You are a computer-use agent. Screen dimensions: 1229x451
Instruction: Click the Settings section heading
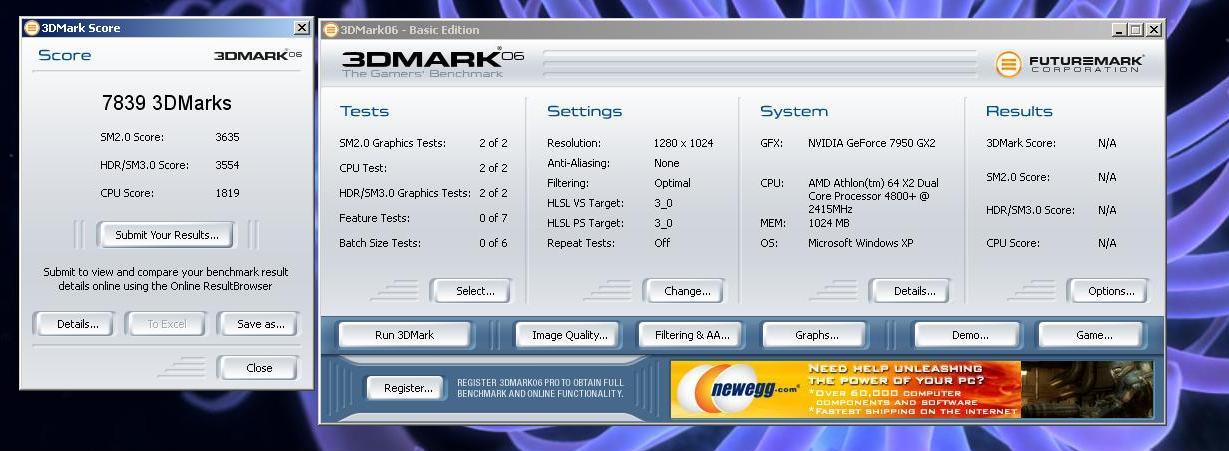coord(584,111)
